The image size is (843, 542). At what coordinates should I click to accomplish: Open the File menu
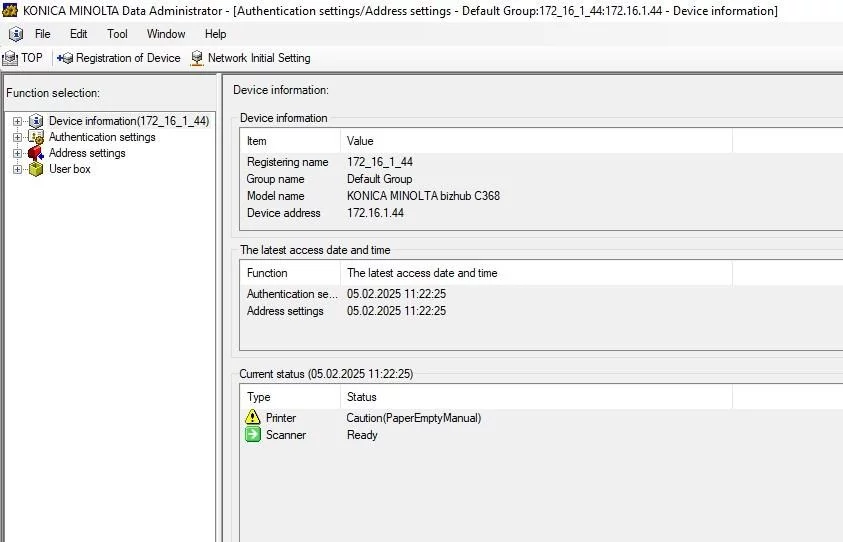coord(43,34)
